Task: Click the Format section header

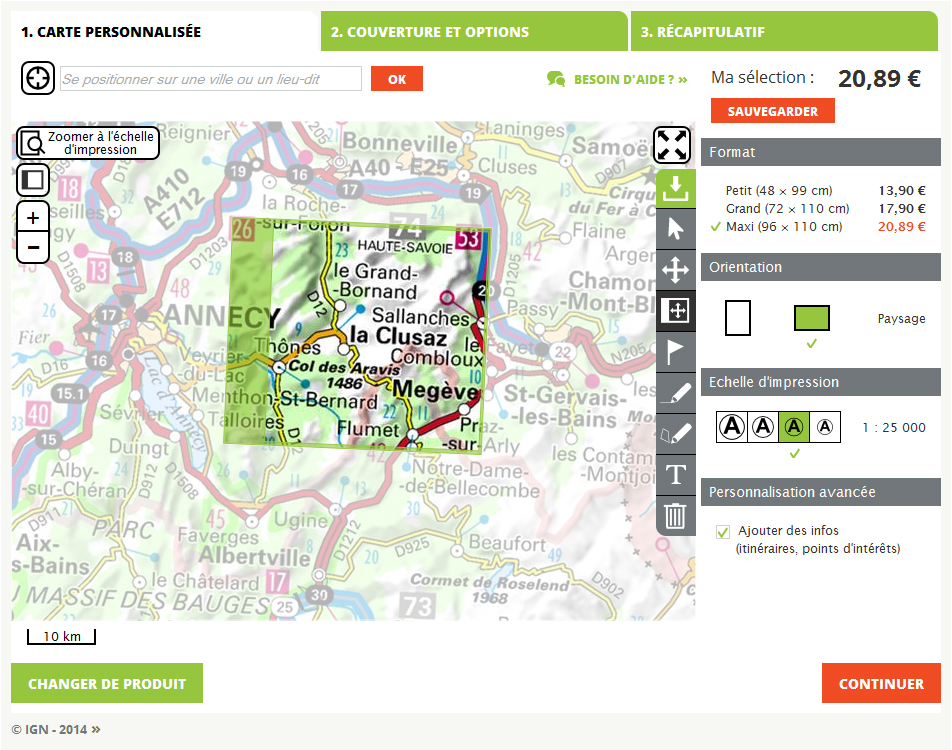Action: point(821,152)
